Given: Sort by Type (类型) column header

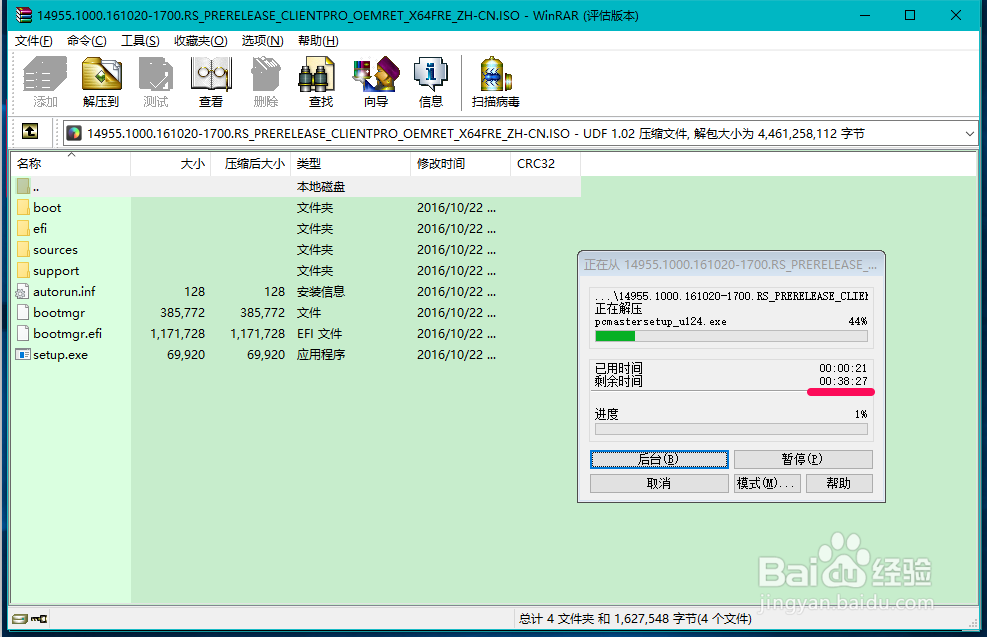Looking at the screenshot, I should 350,164.
